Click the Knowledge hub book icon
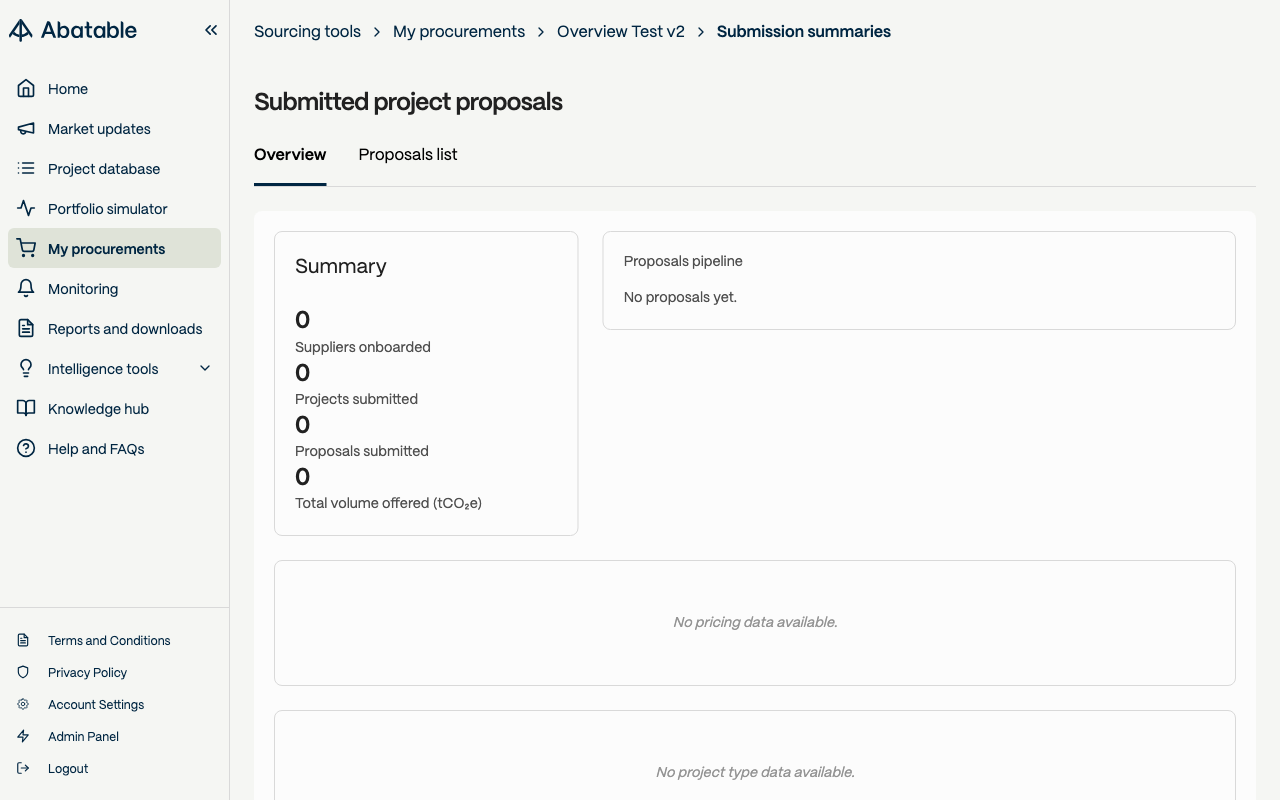The image size is (1280, 800). click(x=26, y=409)
